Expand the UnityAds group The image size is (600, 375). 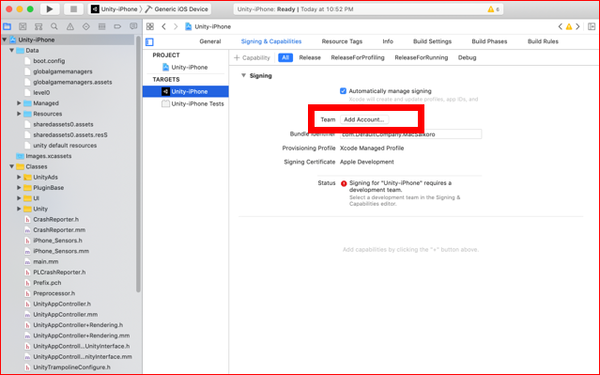pyautogui.click(x=19, y=177)
